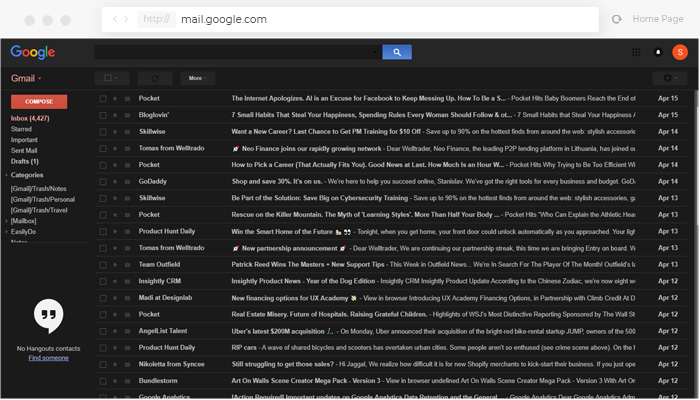Open search options dropdown arrow
The image size is (700, 400).
375,53
